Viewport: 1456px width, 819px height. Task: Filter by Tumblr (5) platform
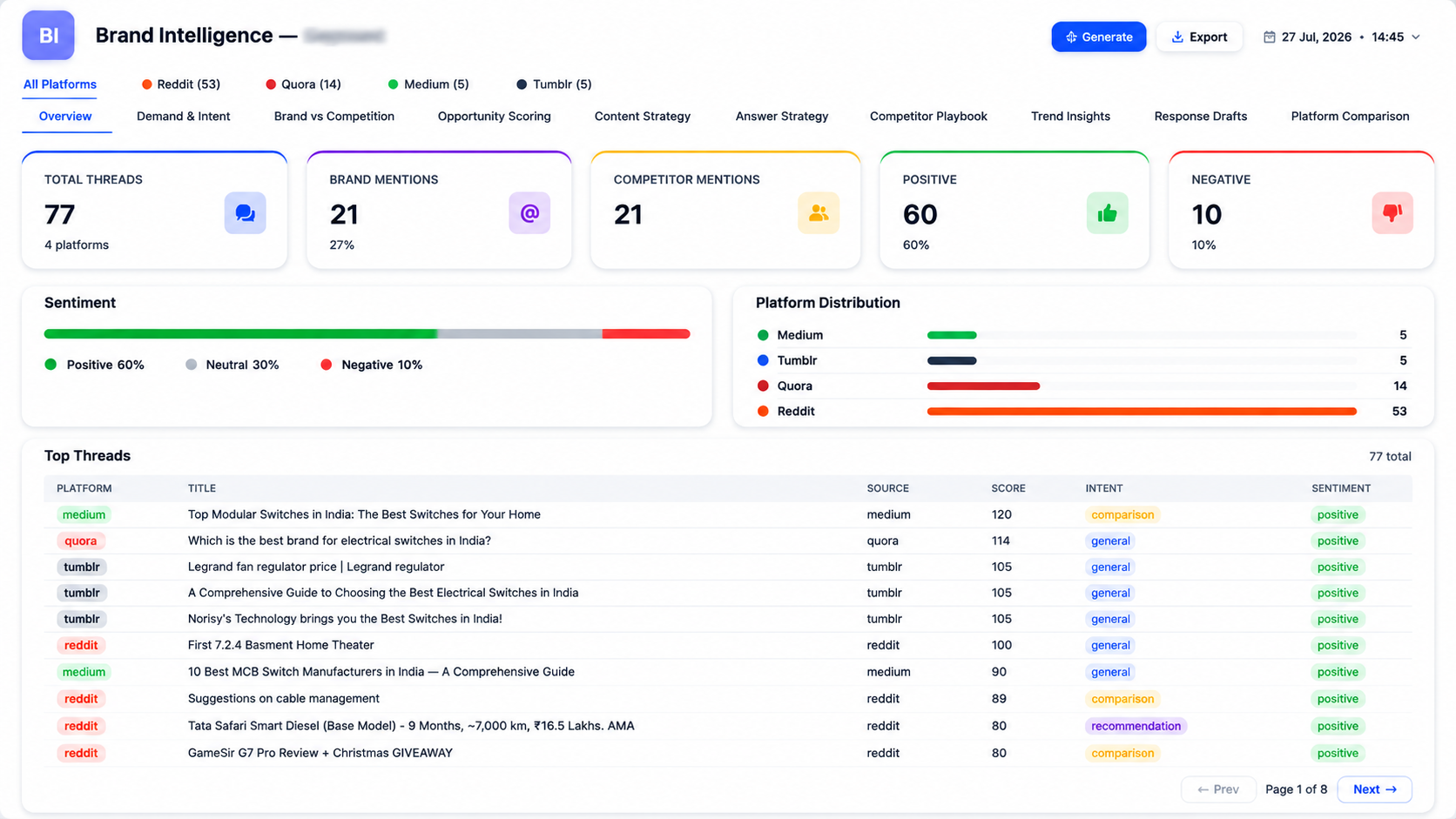(x=554, y=84)
